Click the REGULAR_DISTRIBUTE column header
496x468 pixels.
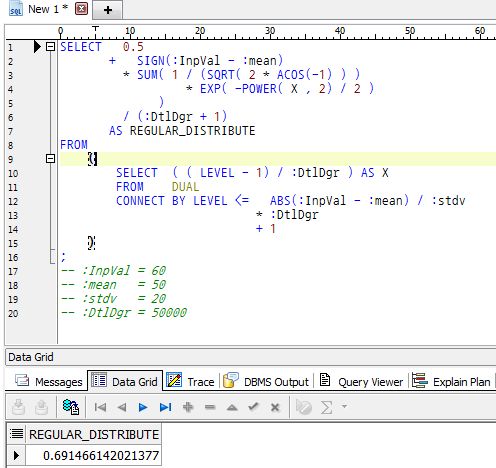coord(94,435)
